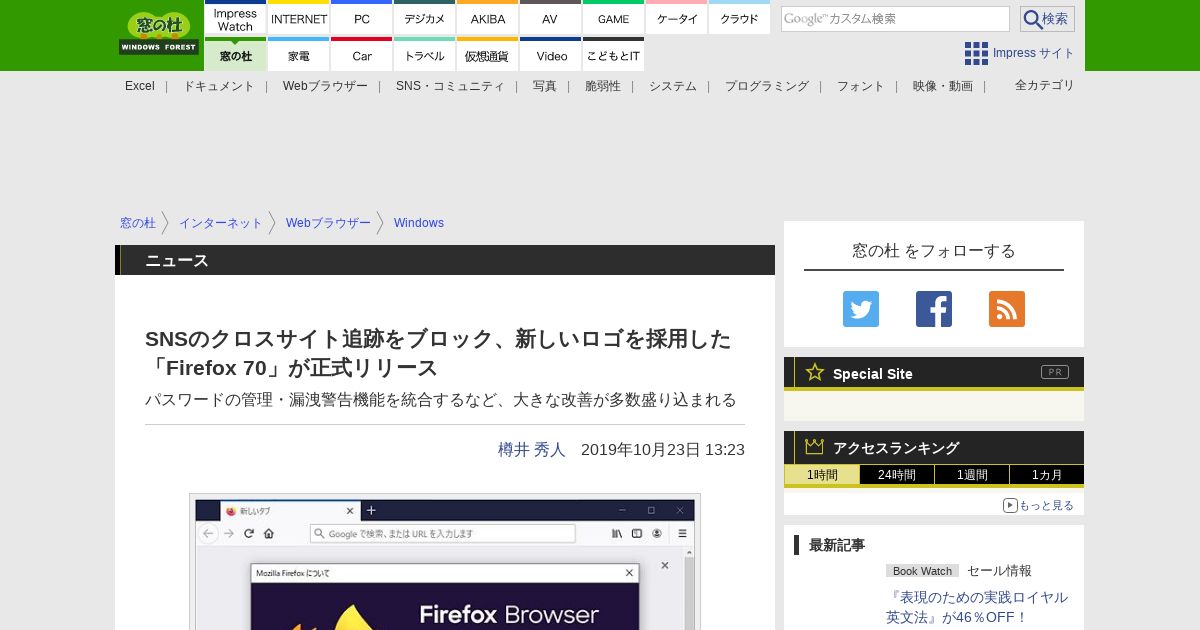Open the 写真 category
This screenshot has width=1200, height=630.
click(x=545, y=86)
